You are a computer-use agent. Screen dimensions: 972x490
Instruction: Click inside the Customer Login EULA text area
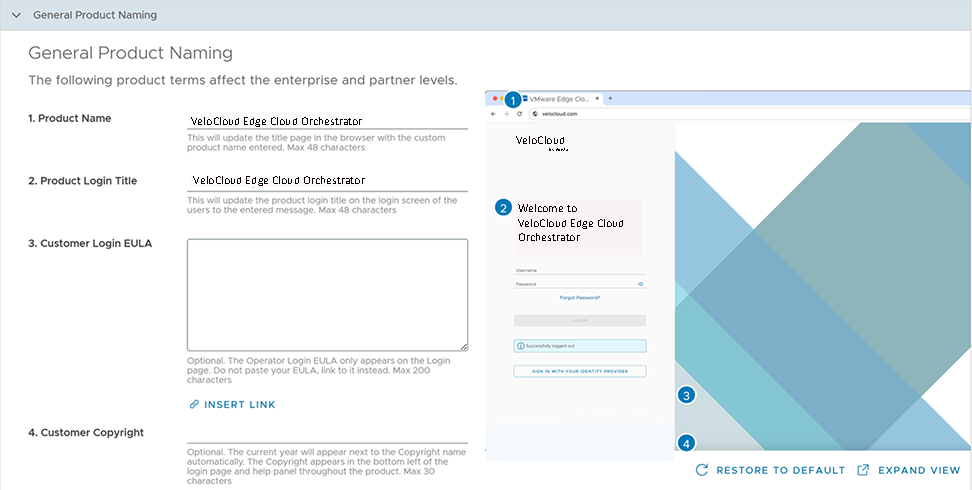coord(327,294)
